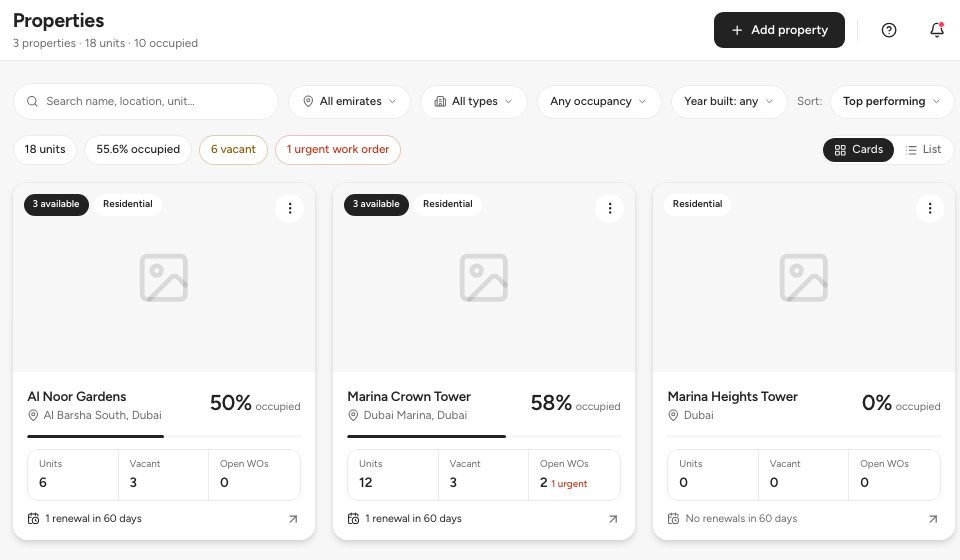The width and height of the screenshot is (960, 560).
Task: Click Al Noor Gardens Units value 6
Action: coord(43,482)
